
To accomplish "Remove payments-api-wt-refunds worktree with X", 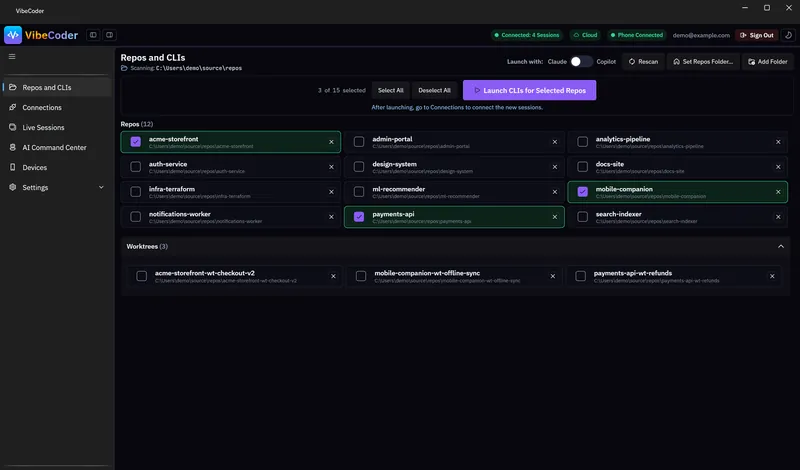I will [x=772, y=276].
